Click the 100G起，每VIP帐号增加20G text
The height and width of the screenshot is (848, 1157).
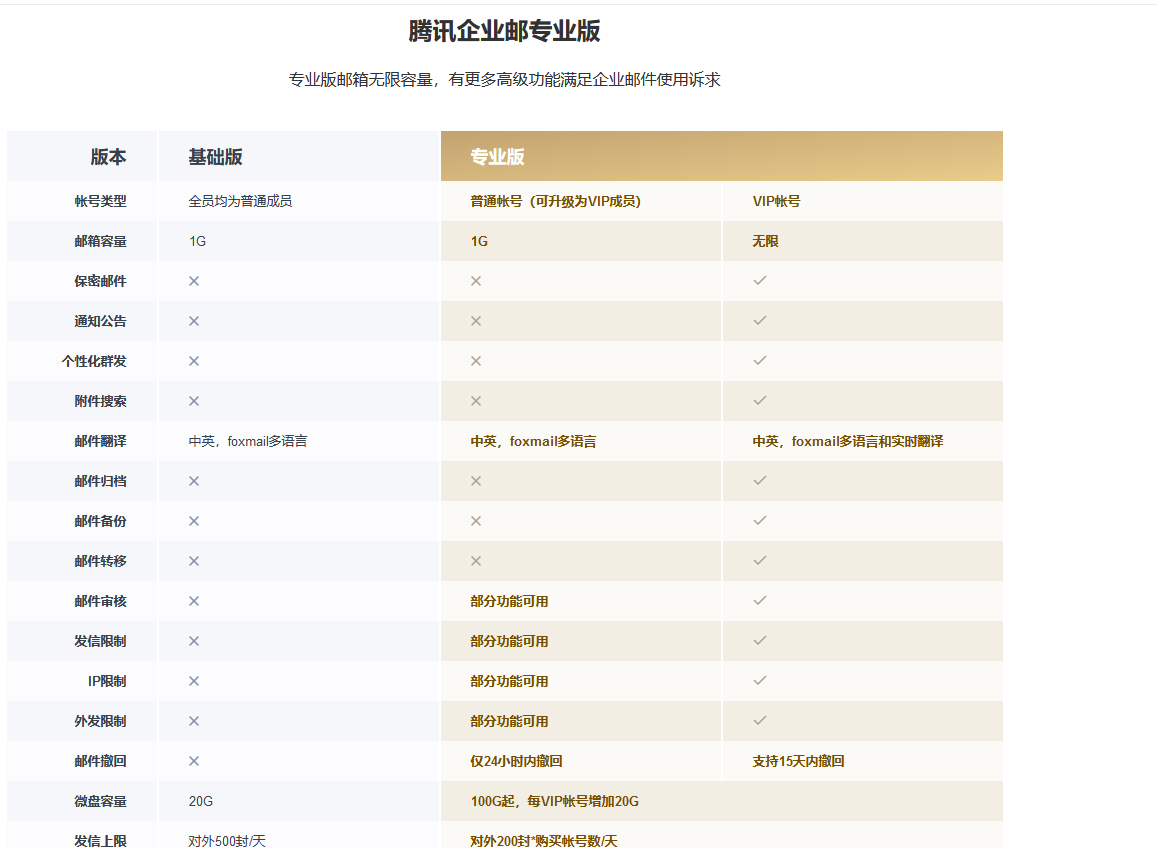[x=554, y=801]
